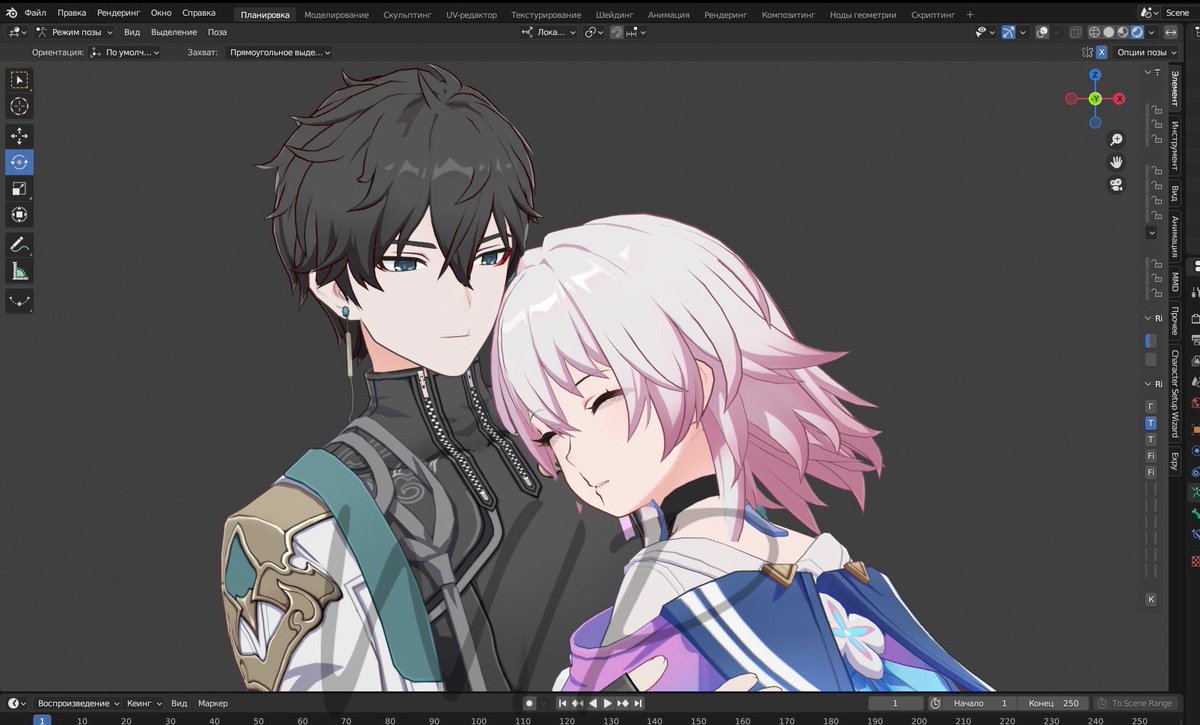This screenshot has height=725, width=1200.
Task: Toggle X-axis mirror for pose
Action: click(1102, 52)
